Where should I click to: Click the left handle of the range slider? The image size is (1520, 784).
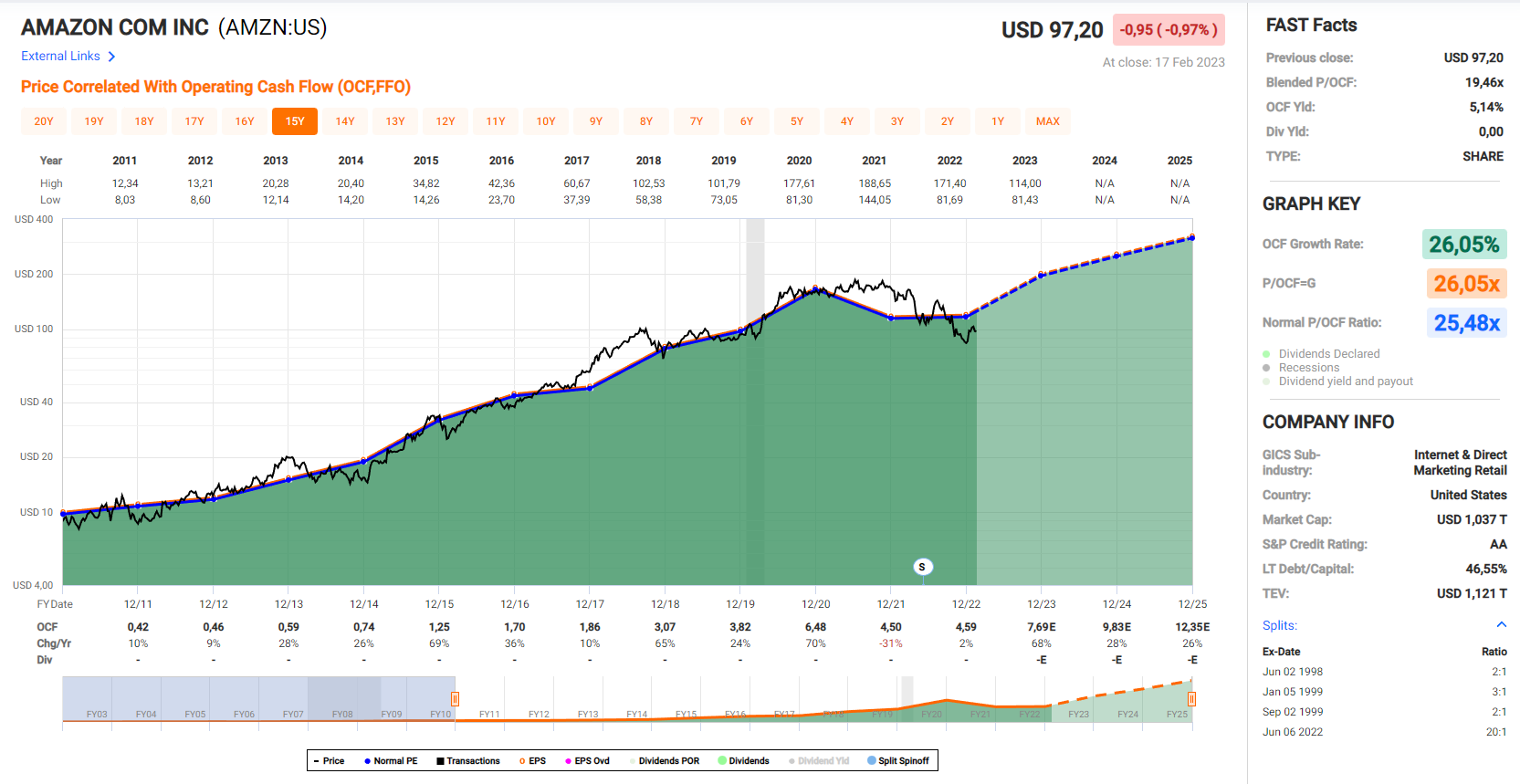click(x=455, y=699)
